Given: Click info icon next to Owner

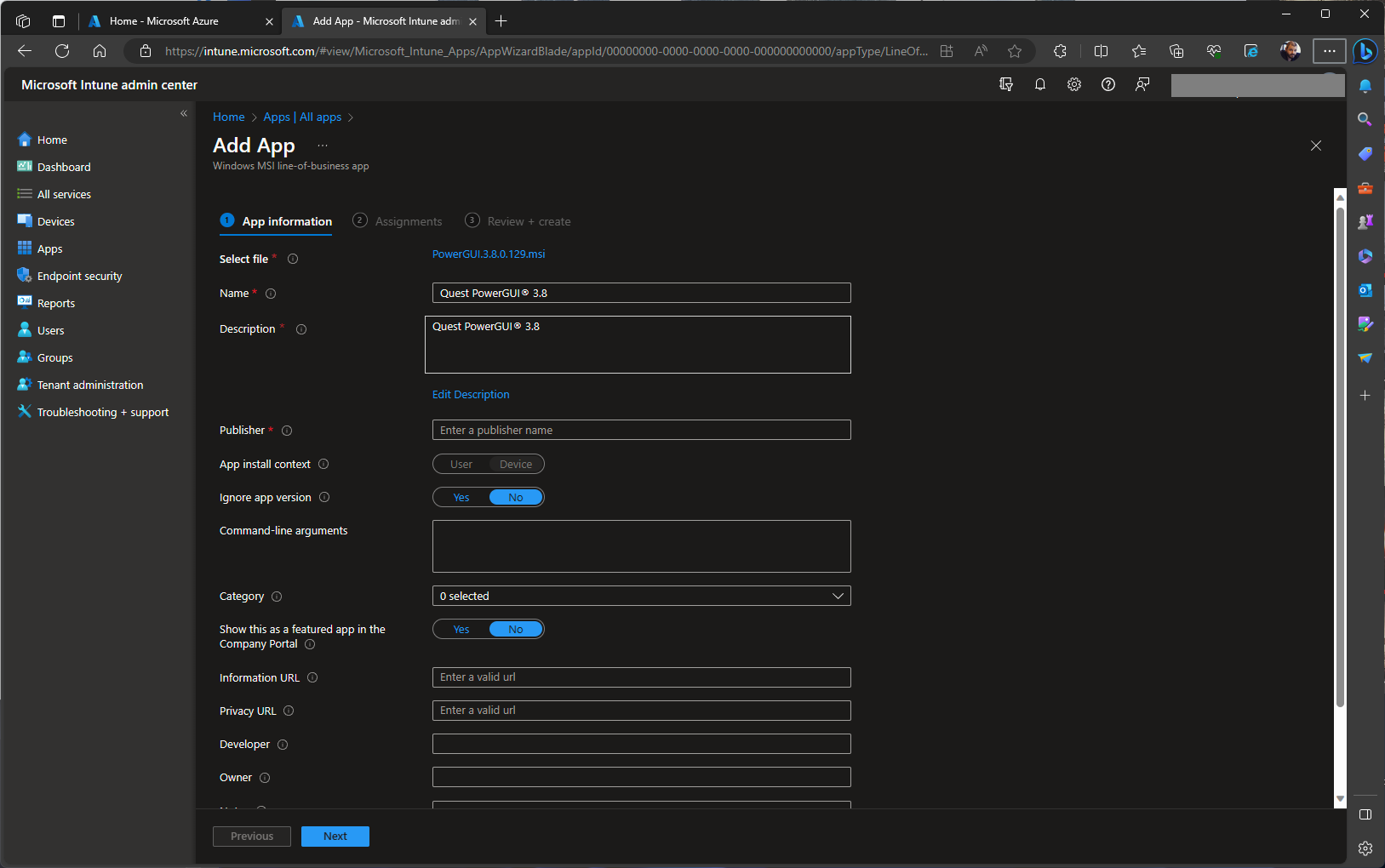Looking at the screenshot, I should click(x=265, y=778).
